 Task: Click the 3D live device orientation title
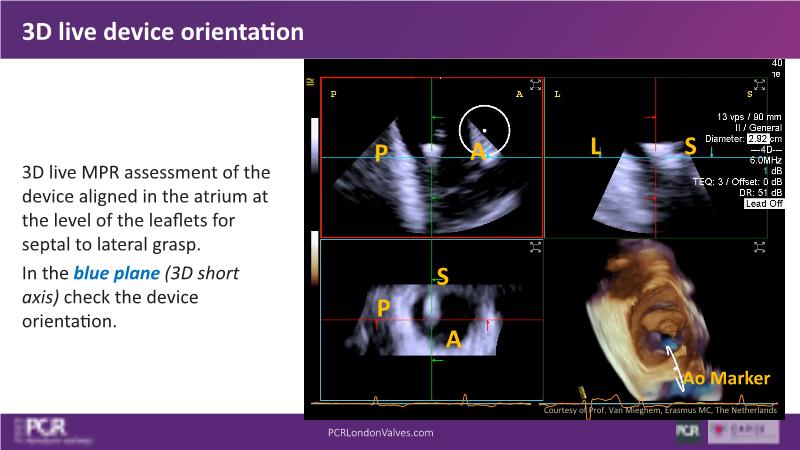[164, 30]
